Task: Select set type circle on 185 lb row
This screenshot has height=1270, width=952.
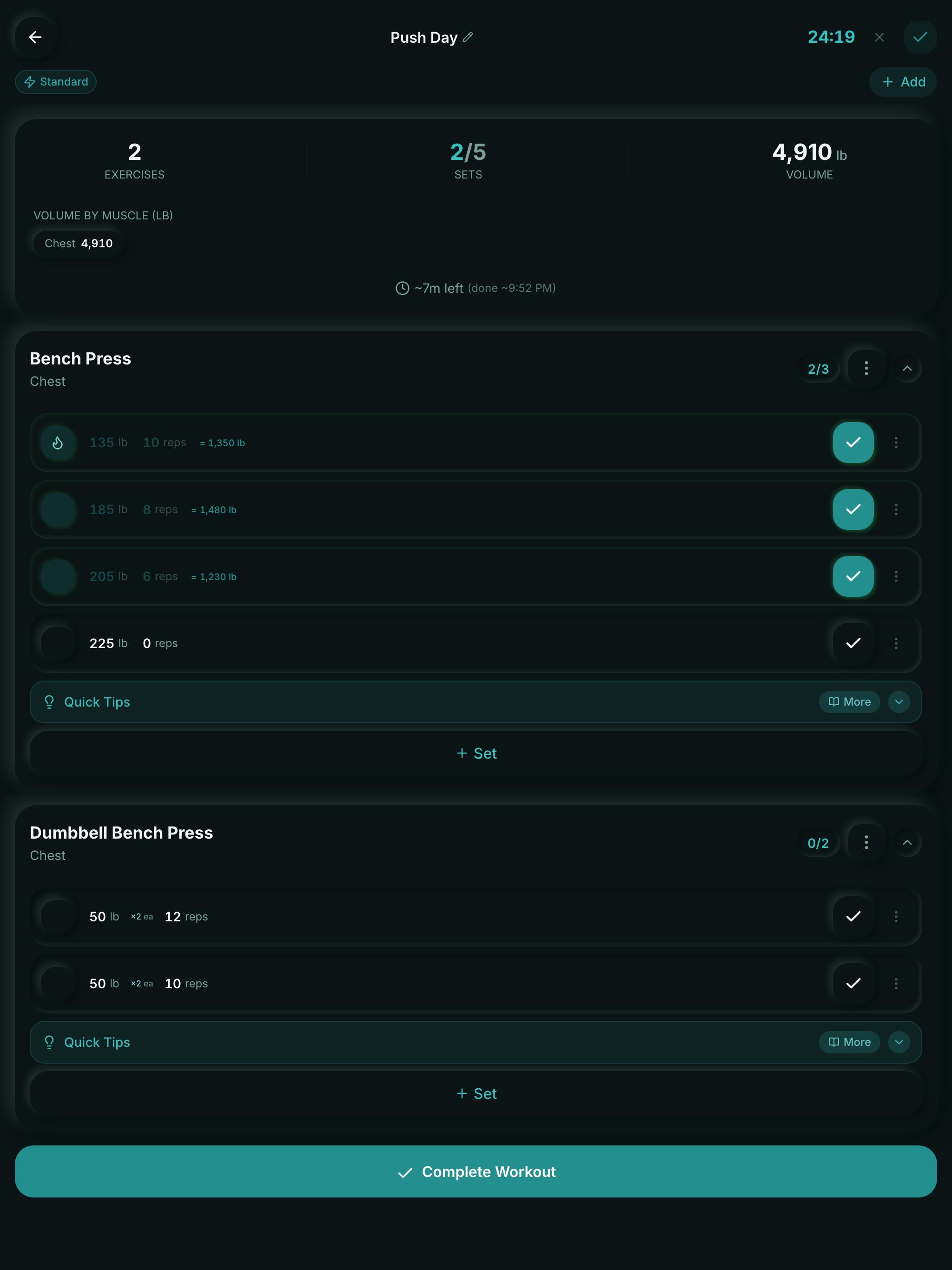Action: 58,509
